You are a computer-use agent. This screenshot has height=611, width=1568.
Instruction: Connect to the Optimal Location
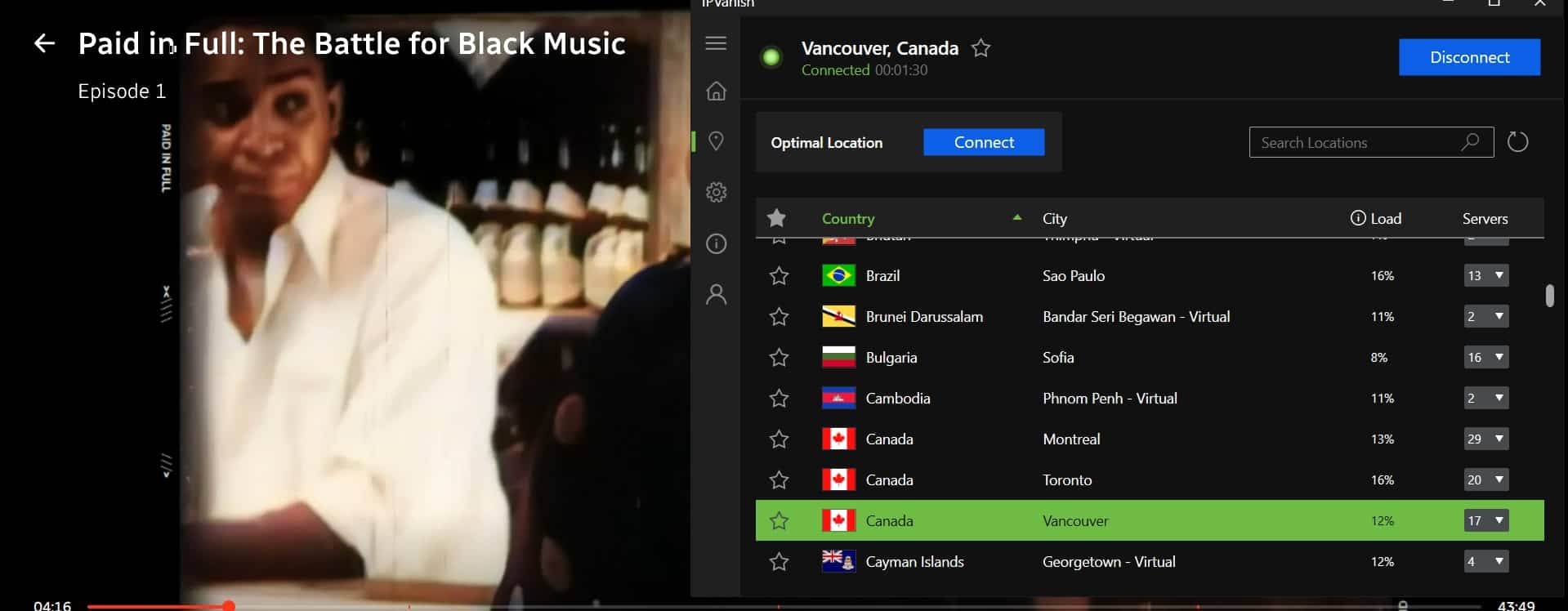984,142
